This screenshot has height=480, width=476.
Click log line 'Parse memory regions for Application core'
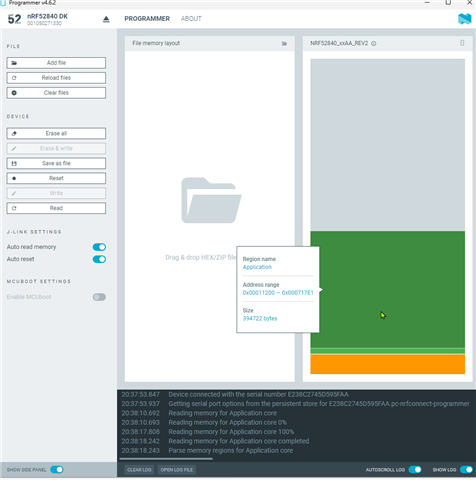click(x=230, y=450)
